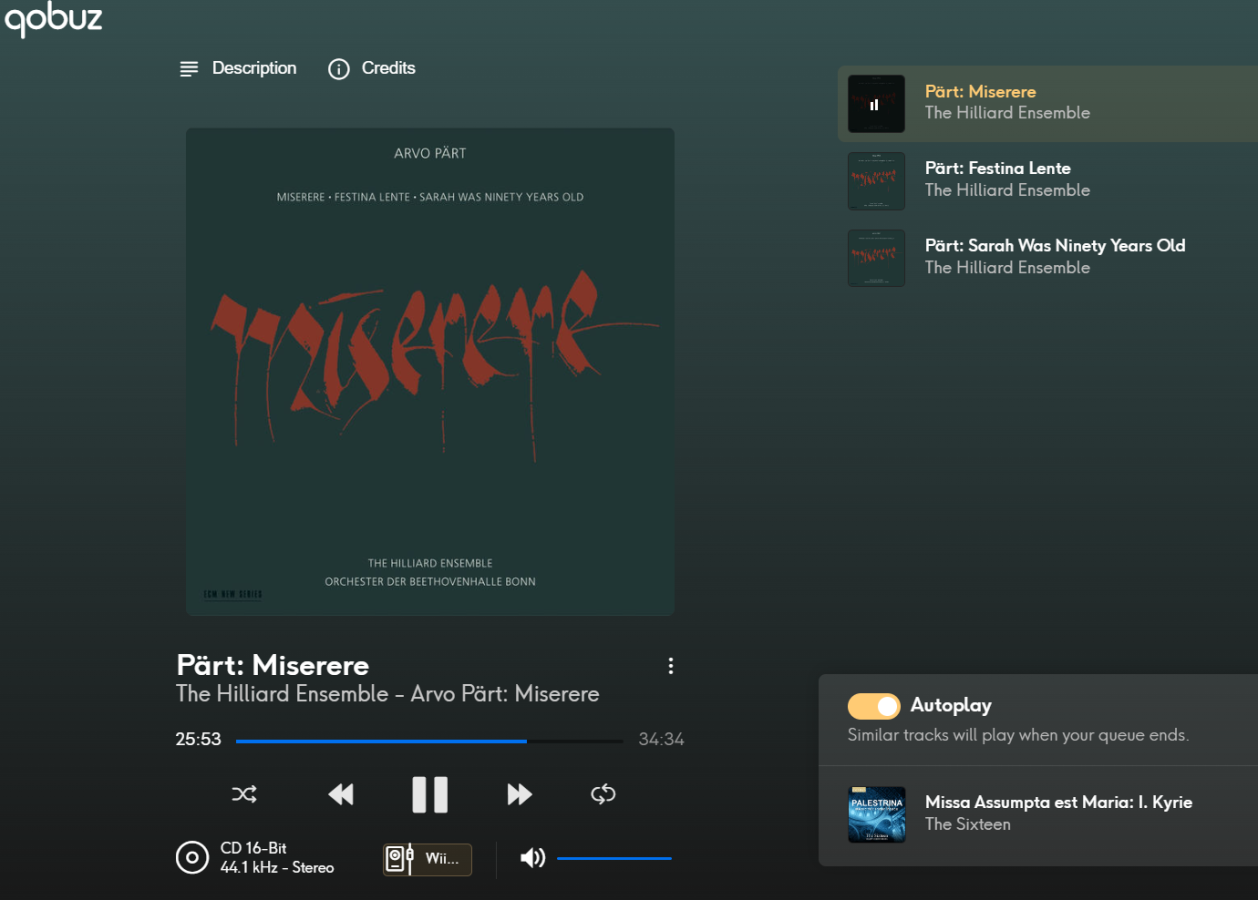The height and width of the screenshot is (900, 1258).
Task: Open the Credits tab
Action: (x=372, y=69)
